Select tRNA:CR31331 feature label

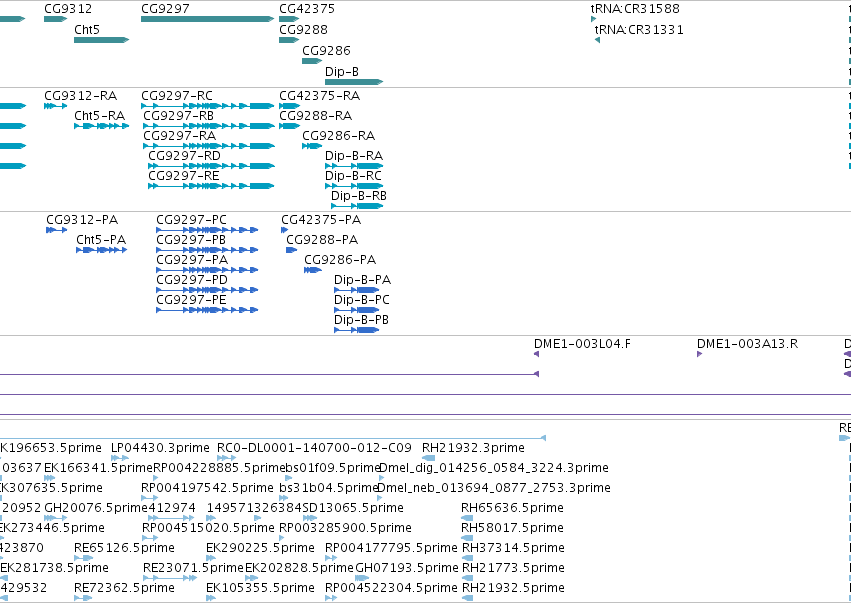639,29
